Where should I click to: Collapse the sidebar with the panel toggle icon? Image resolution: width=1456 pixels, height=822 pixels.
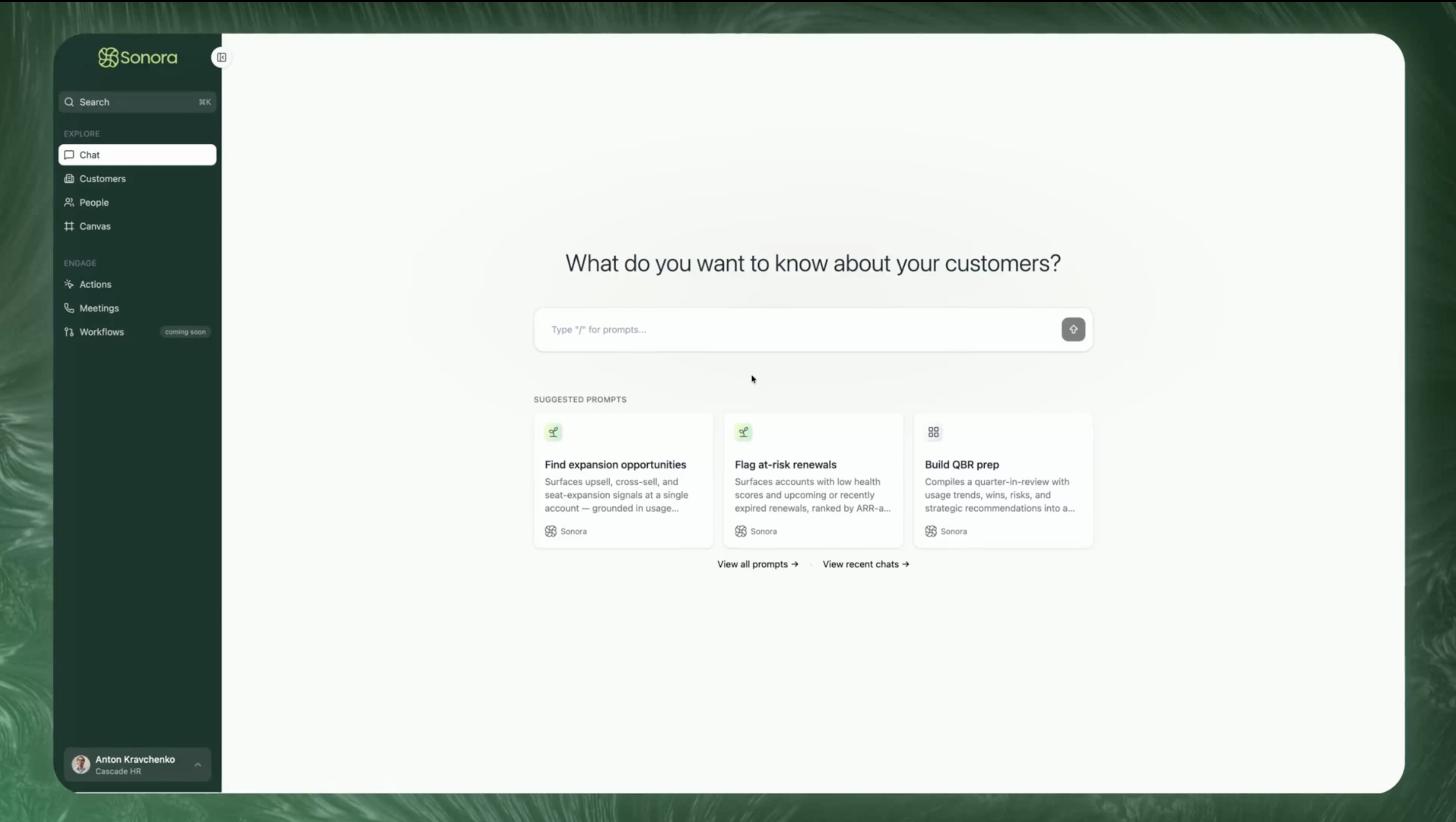click(x=222, y=58)
